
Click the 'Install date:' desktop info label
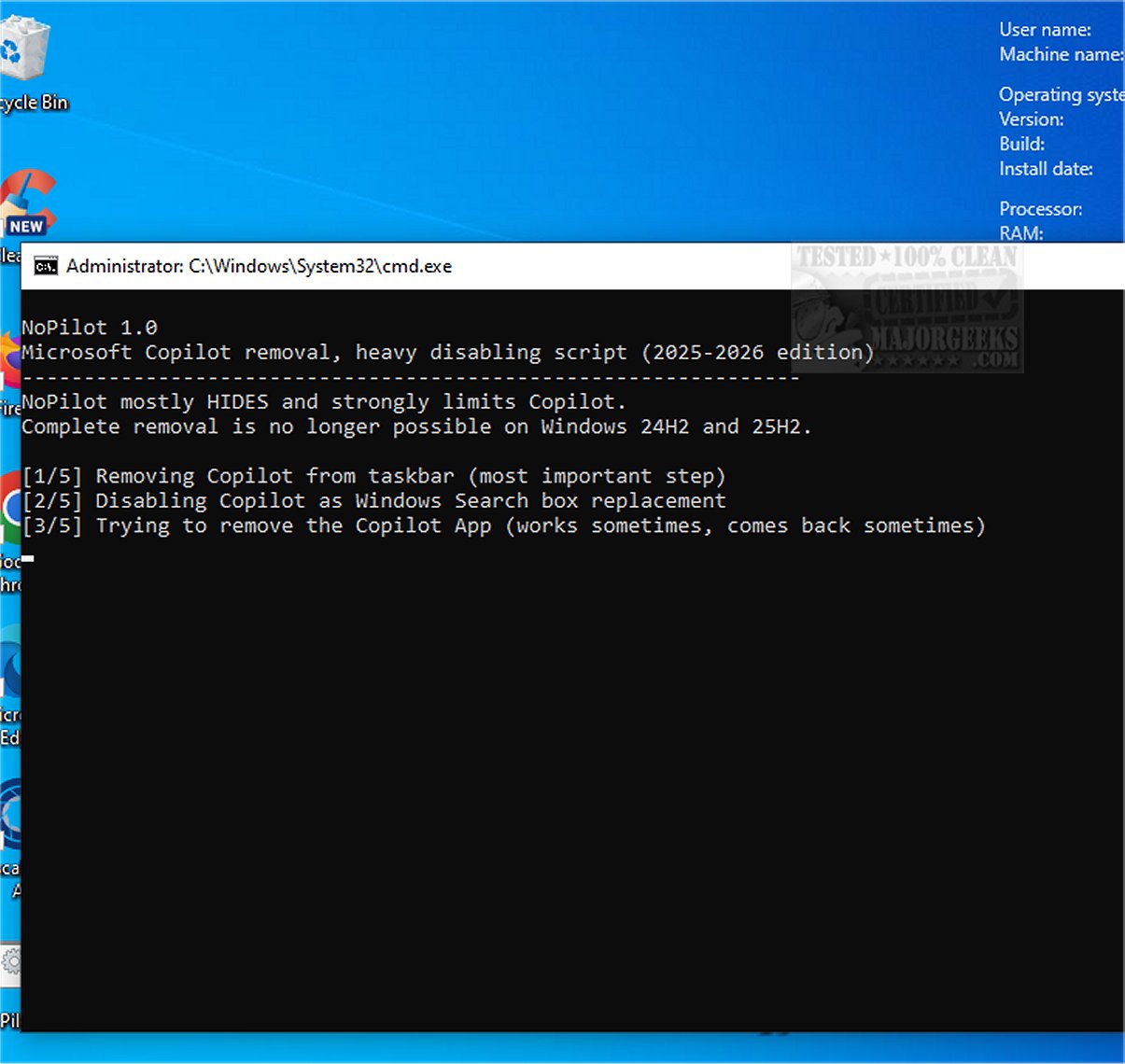click(1046, 169)
